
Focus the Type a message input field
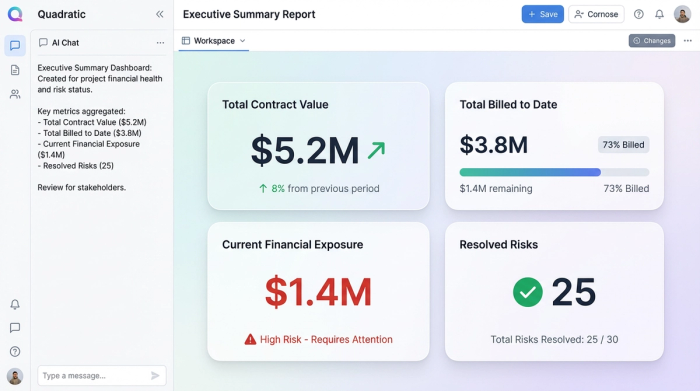tap(102, 376)
